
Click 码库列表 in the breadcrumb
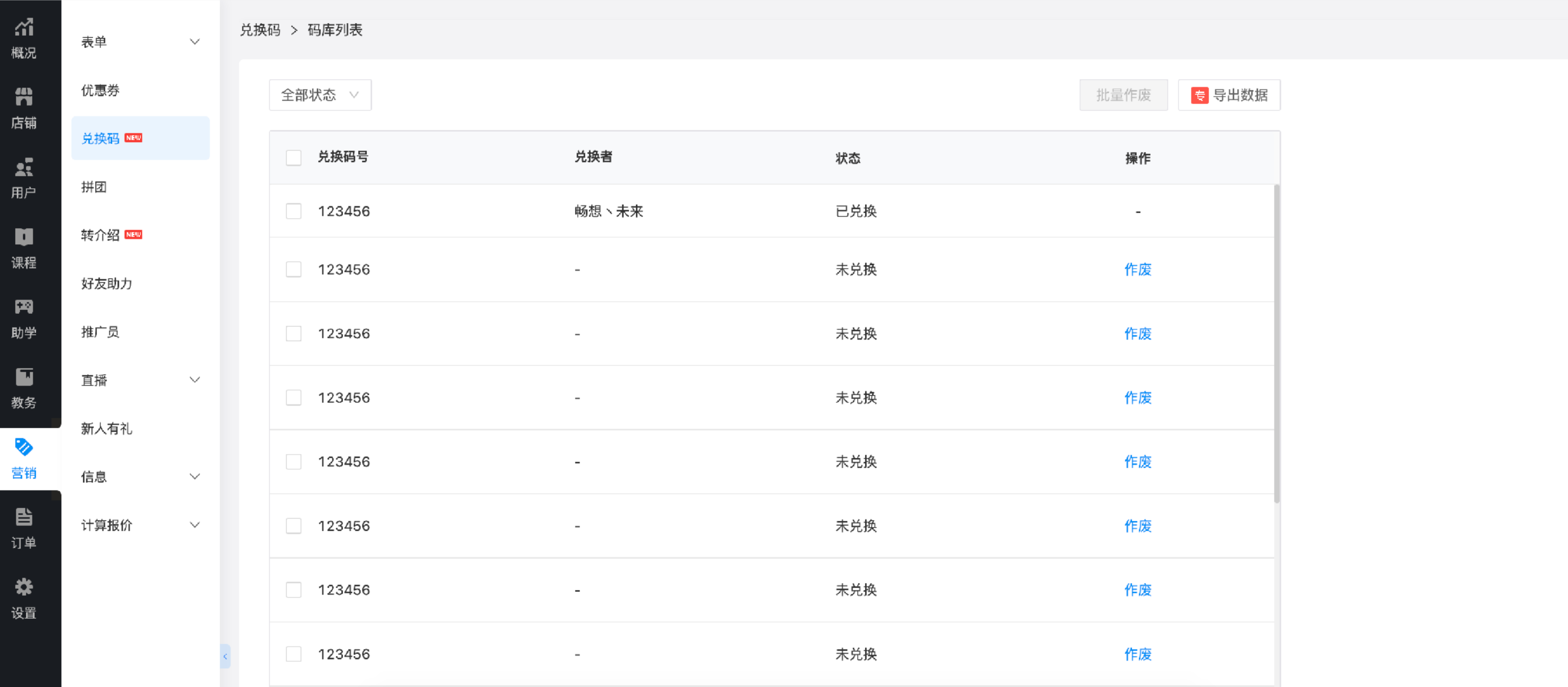point(335,30)
